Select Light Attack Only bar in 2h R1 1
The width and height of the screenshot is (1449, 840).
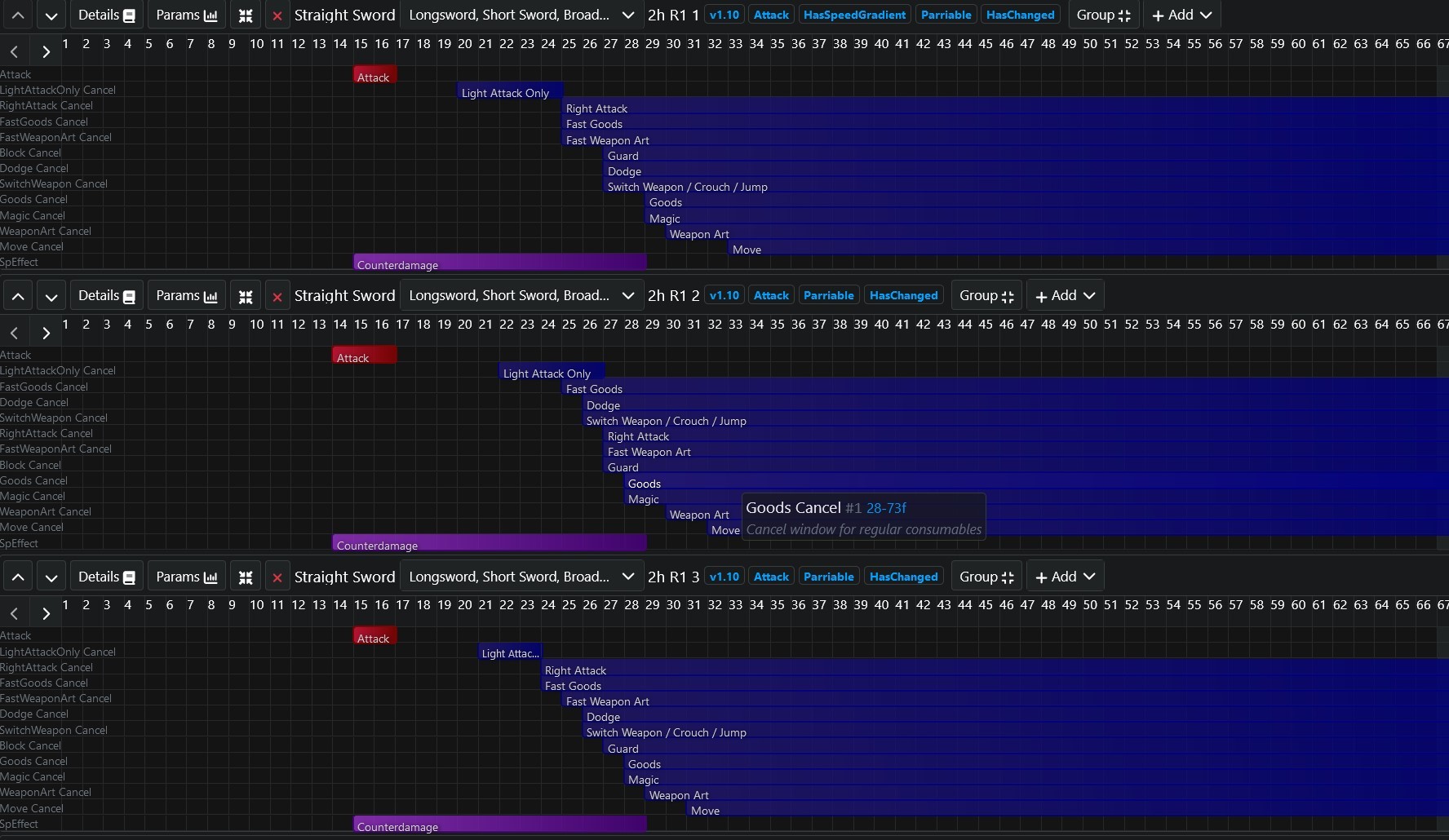[x=510, y=92]
